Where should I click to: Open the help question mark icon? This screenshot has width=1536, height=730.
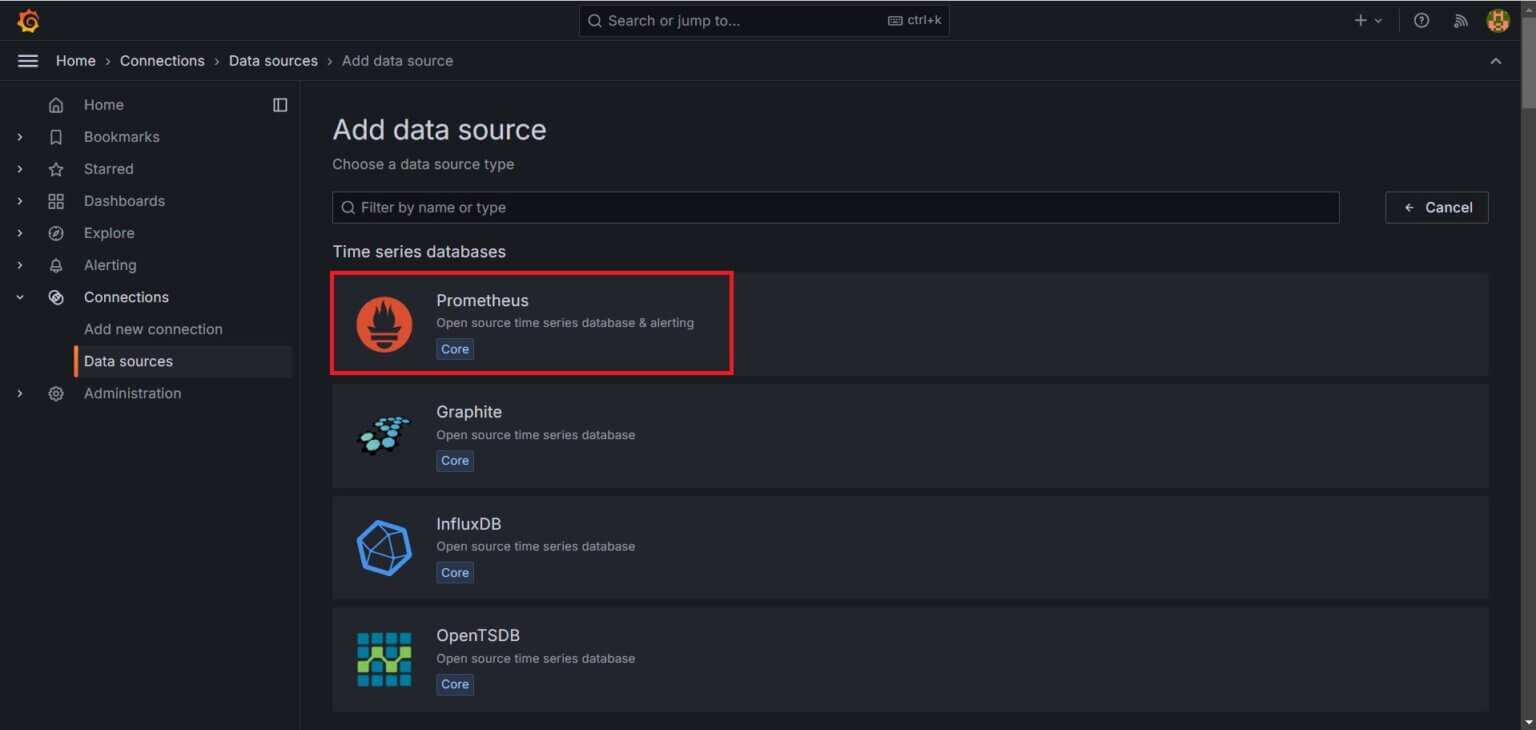coord(1421,20)
